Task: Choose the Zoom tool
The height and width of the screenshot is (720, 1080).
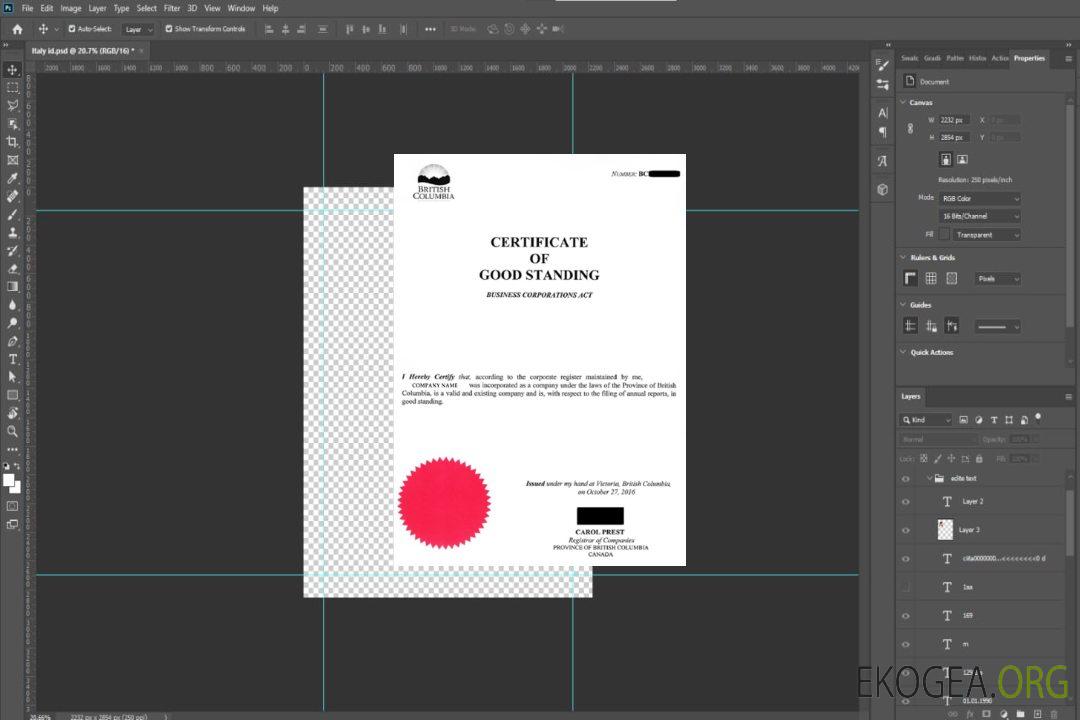Action: 12,431
